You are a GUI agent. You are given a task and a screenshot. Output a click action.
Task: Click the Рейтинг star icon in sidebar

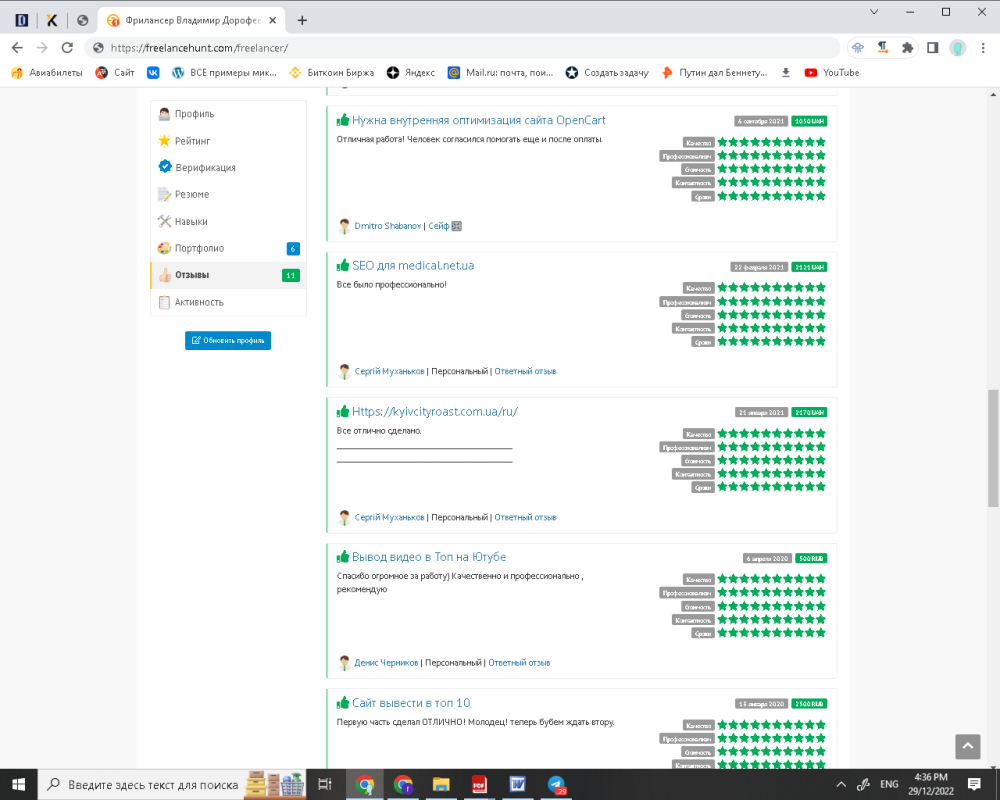[x=165, y=141]
